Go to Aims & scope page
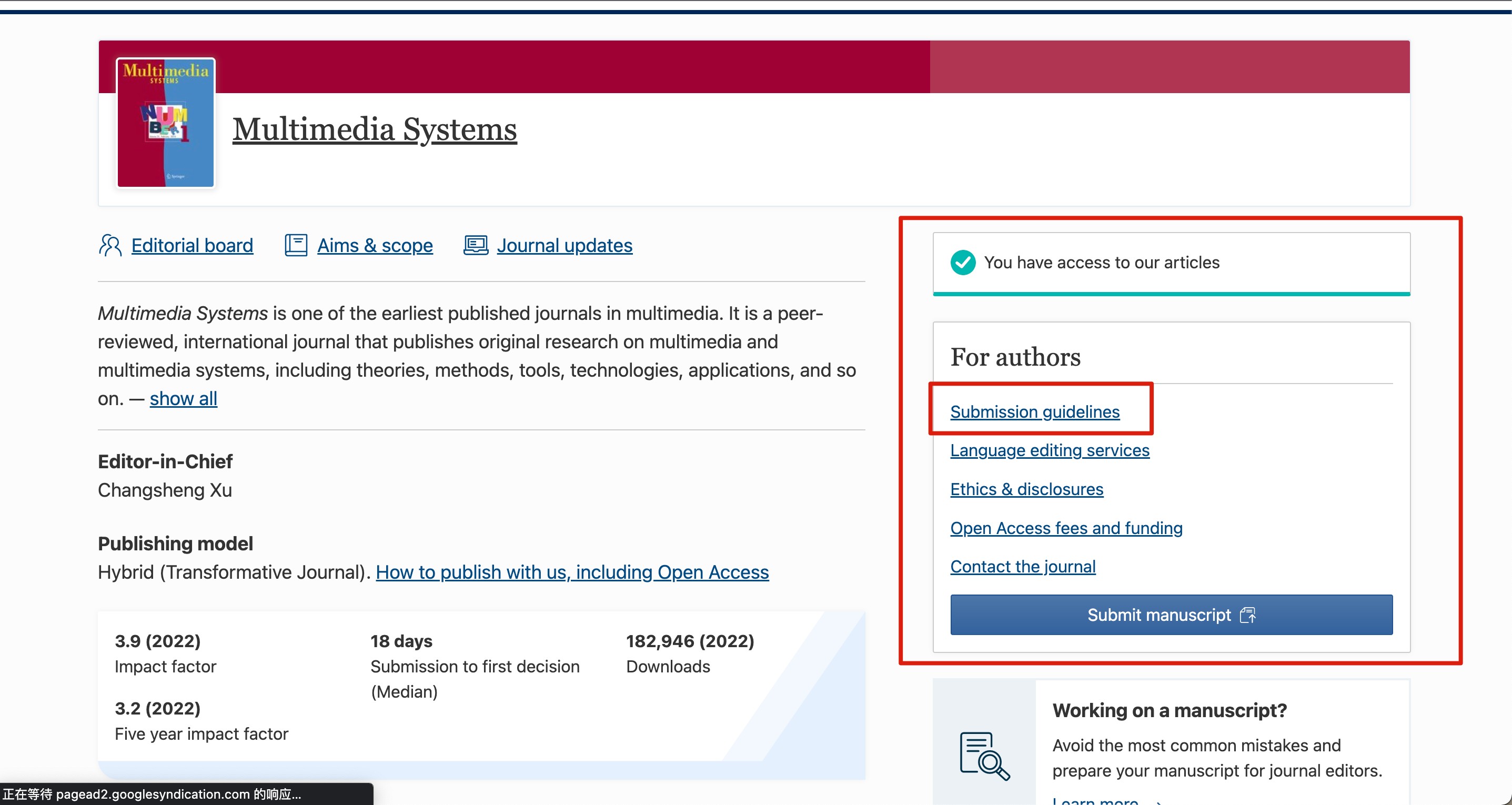 (x=375, y=245)
